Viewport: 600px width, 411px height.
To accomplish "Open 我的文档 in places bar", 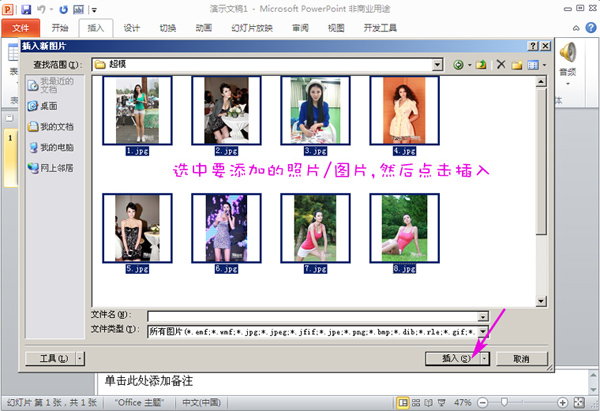I will tap(51, 126).
